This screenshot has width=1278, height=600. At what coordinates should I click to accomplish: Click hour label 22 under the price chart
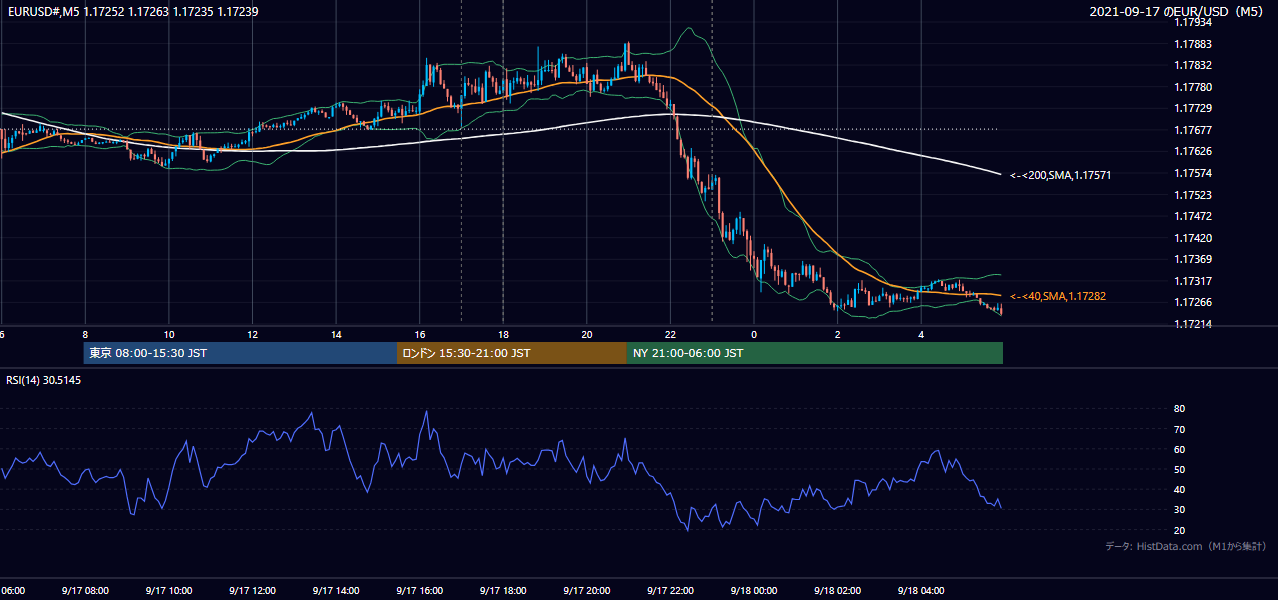(670, 334)
